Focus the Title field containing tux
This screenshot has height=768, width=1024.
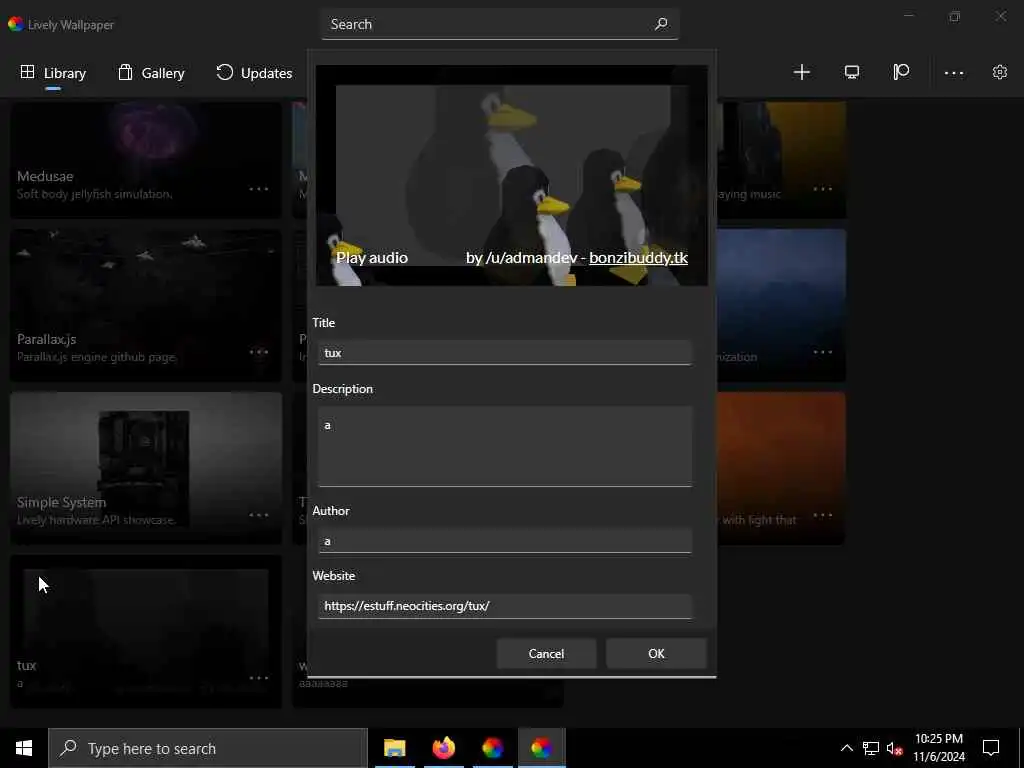[505, 353]
